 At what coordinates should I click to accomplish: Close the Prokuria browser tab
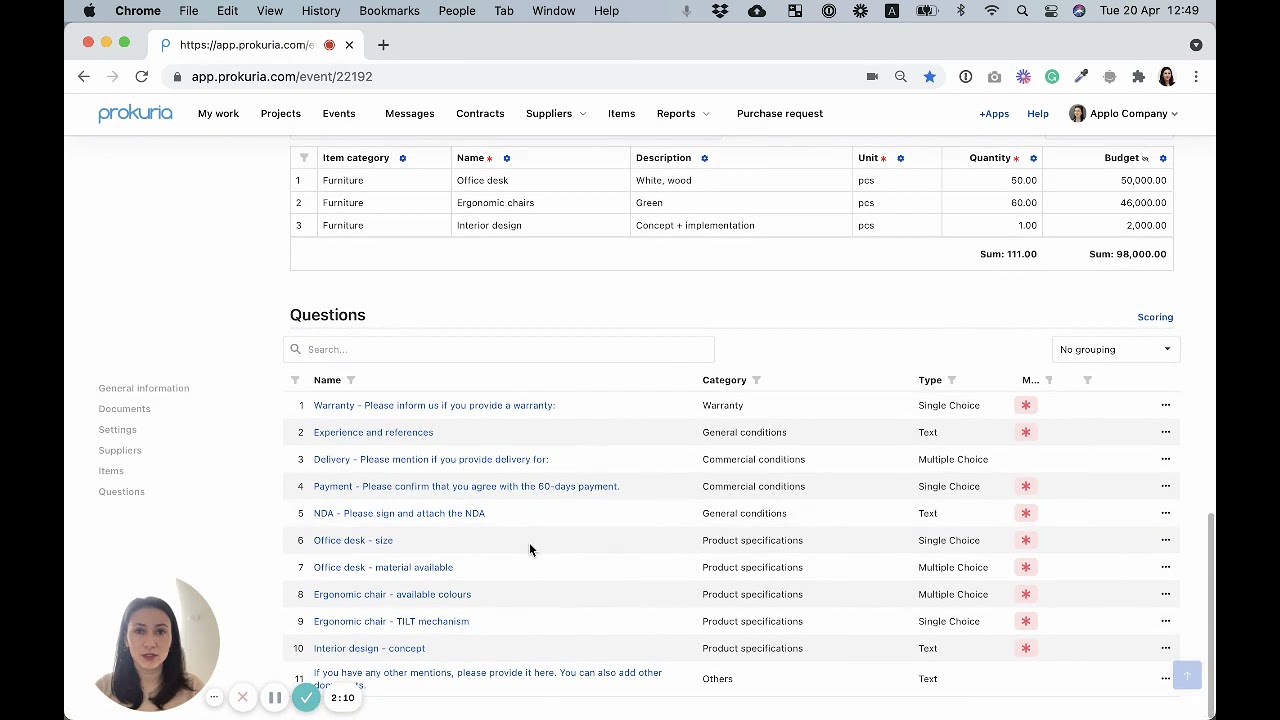tap(349, 45)
